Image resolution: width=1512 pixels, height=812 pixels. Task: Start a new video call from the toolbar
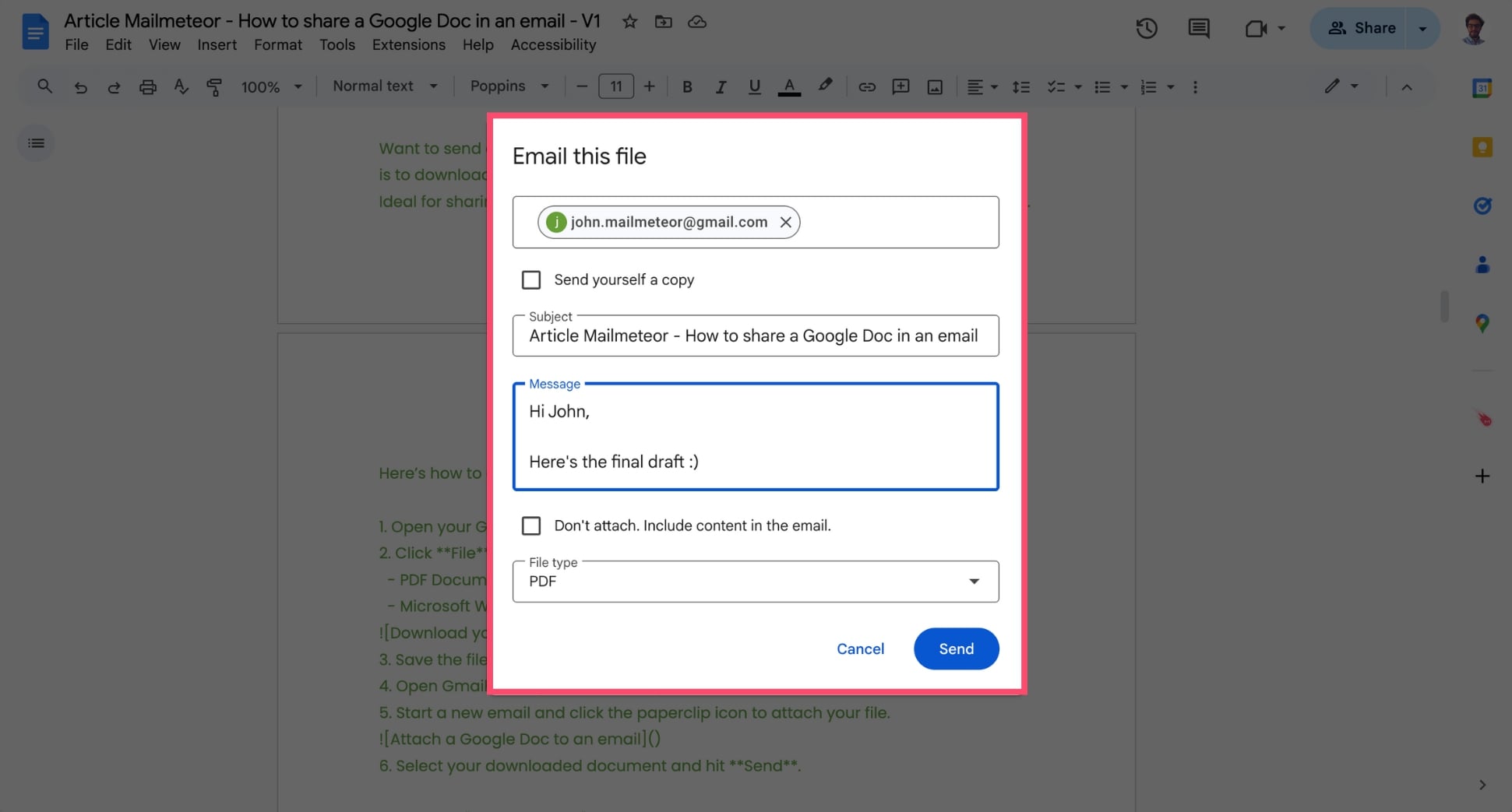click(x=1256, y=28)
